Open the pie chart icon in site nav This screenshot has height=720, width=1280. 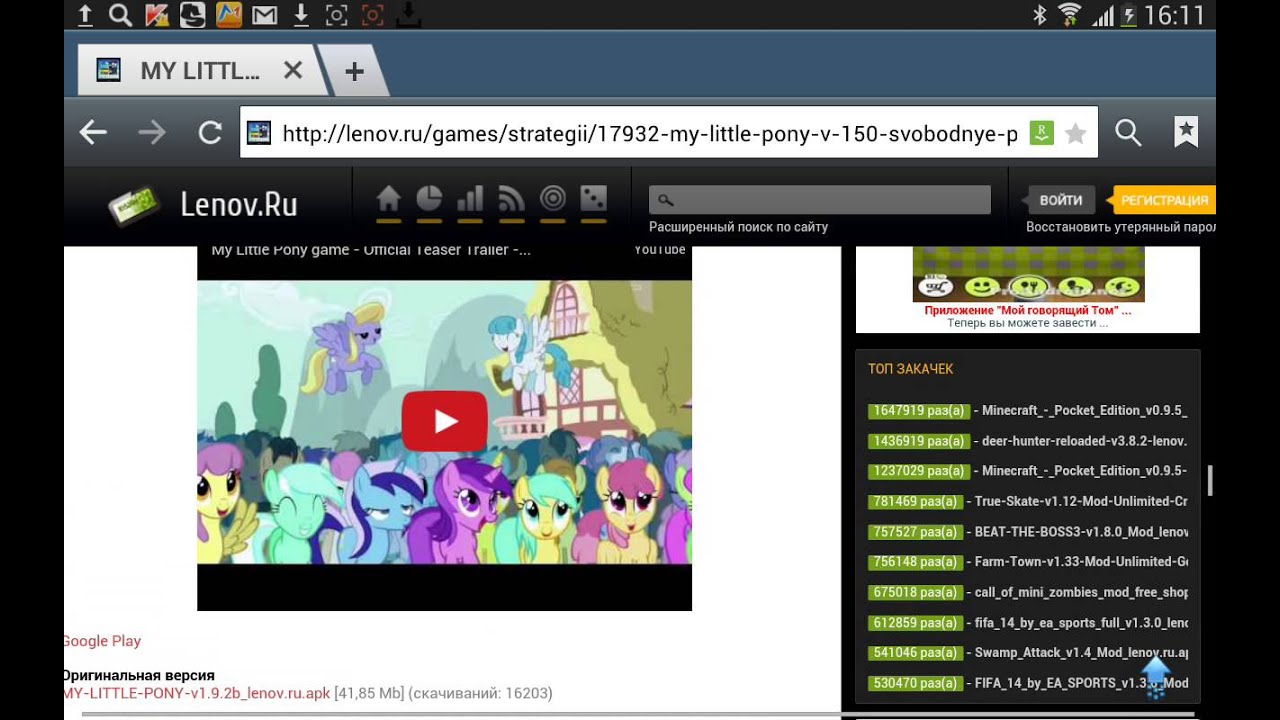pyautogui.click(x=429, y=200)
